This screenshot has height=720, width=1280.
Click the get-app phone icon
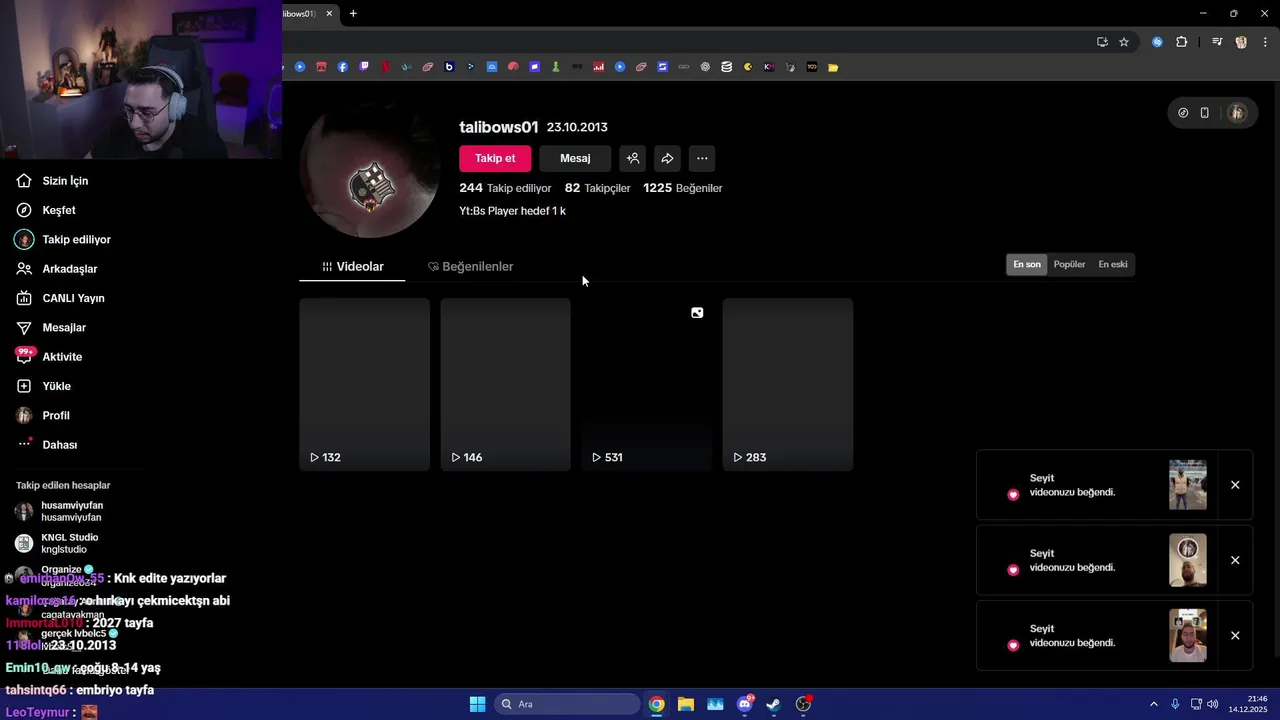[x=1205, y=113]
